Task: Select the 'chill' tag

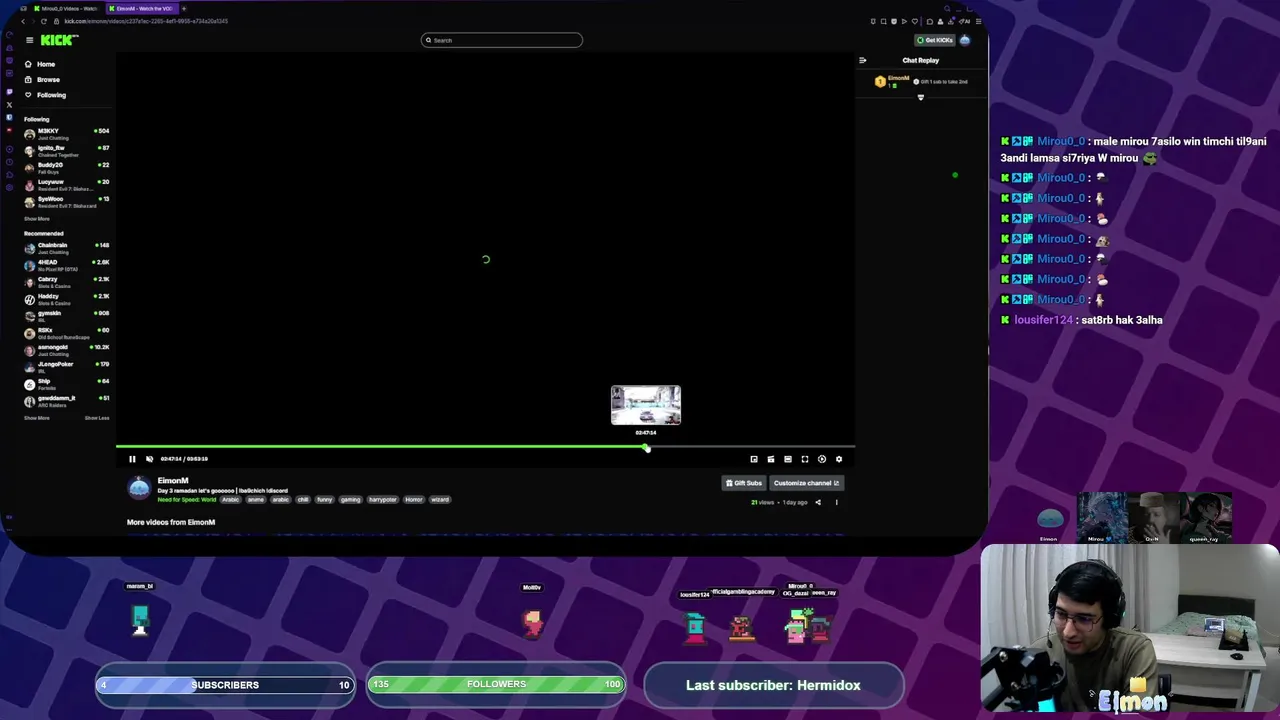Action: (303, 499)
